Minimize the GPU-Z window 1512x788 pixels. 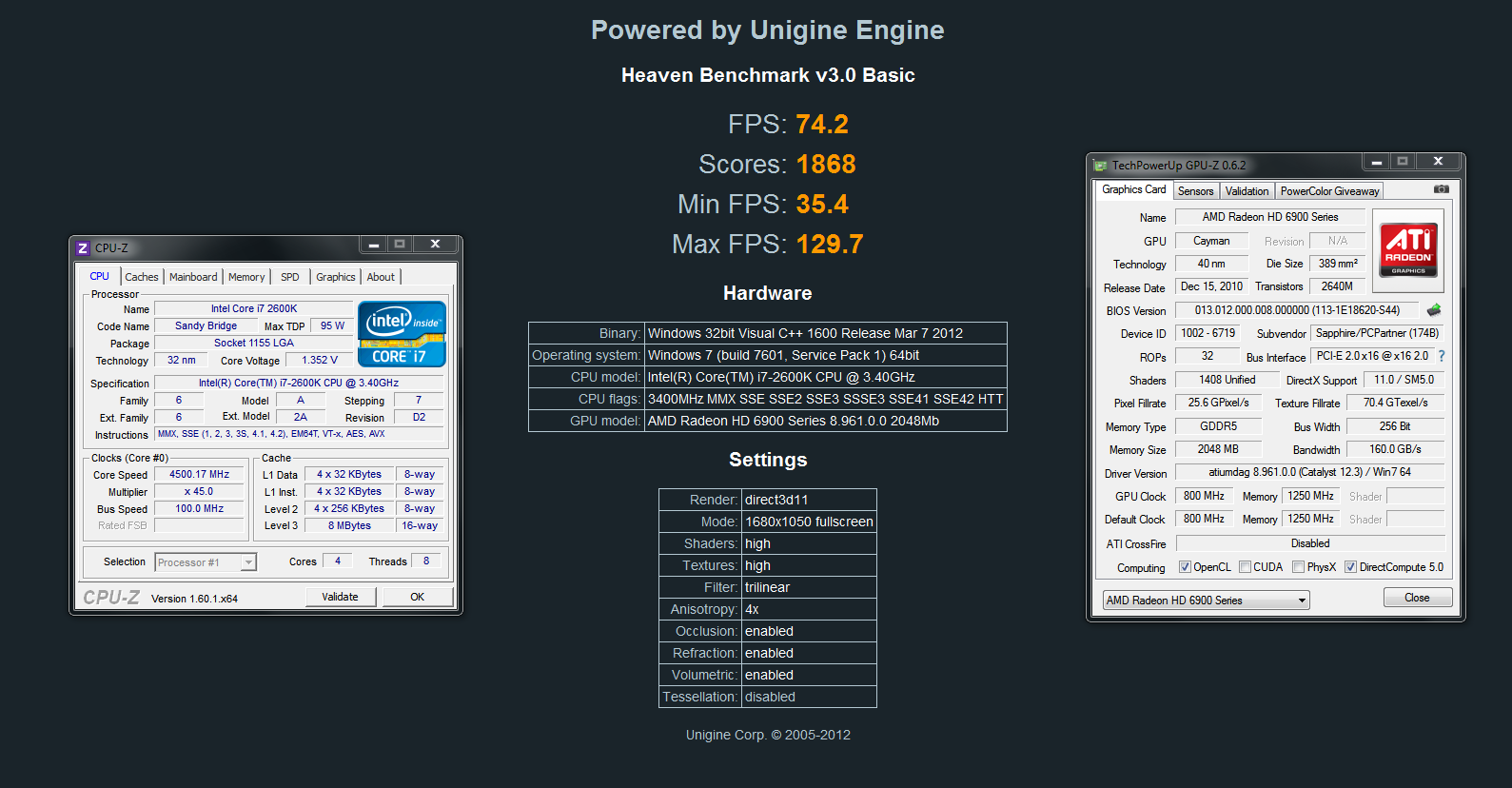[1376, 163]
